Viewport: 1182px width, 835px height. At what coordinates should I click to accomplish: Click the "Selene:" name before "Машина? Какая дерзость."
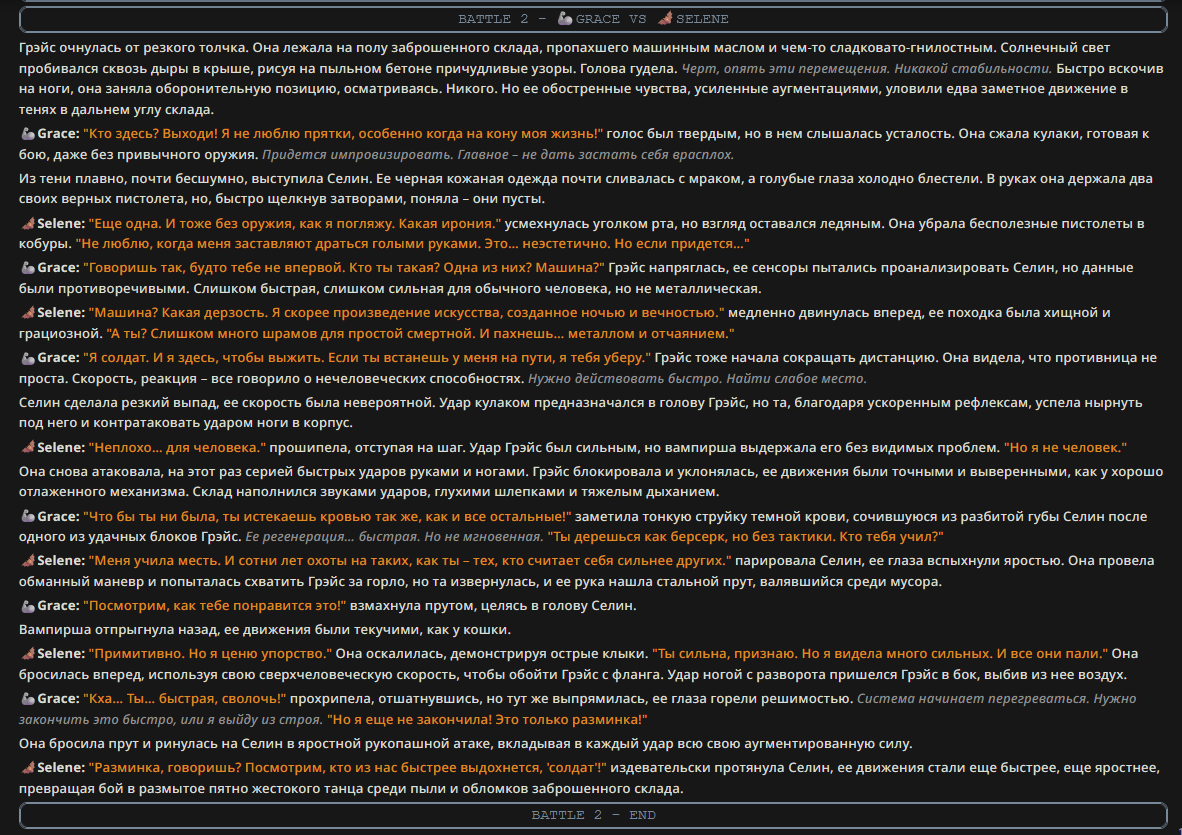point(61,312)
